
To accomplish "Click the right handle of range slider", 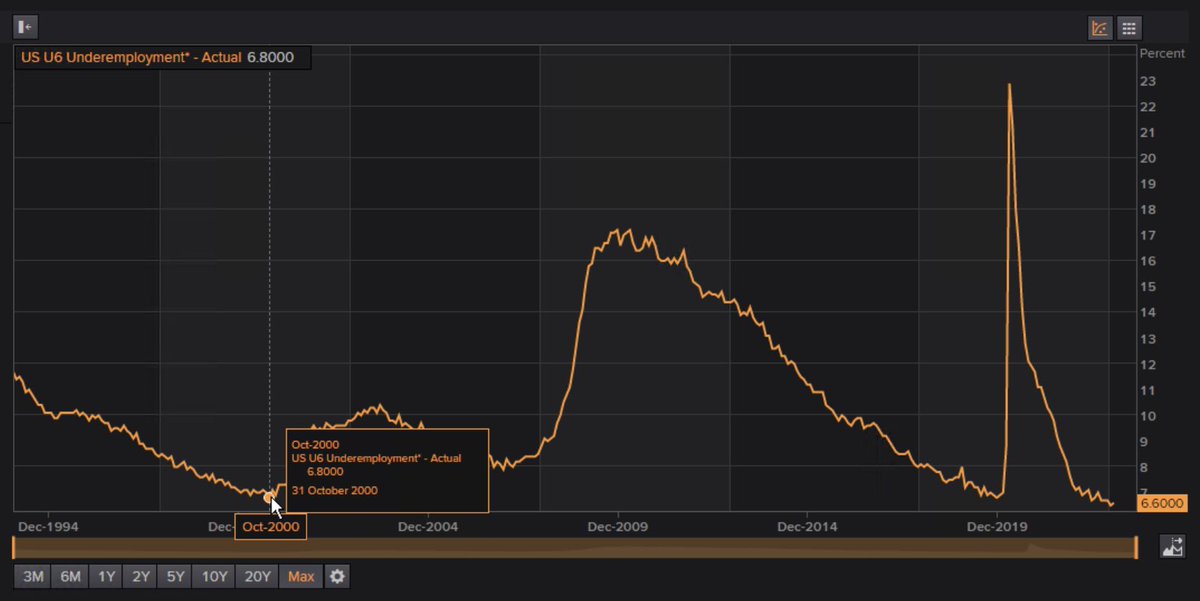I will pos(1137,547).
